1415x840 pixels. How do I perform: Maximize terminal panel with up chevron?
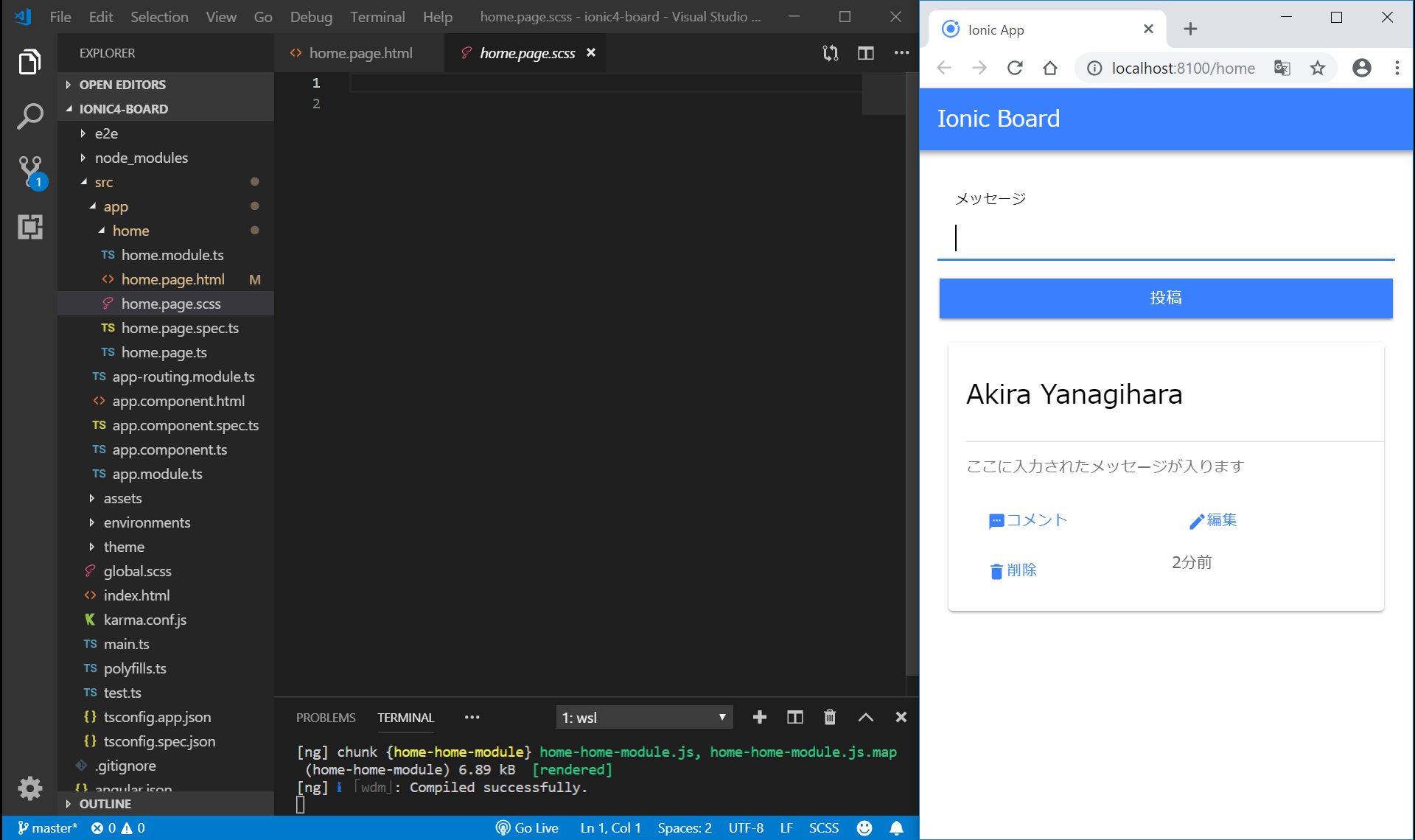865,717
